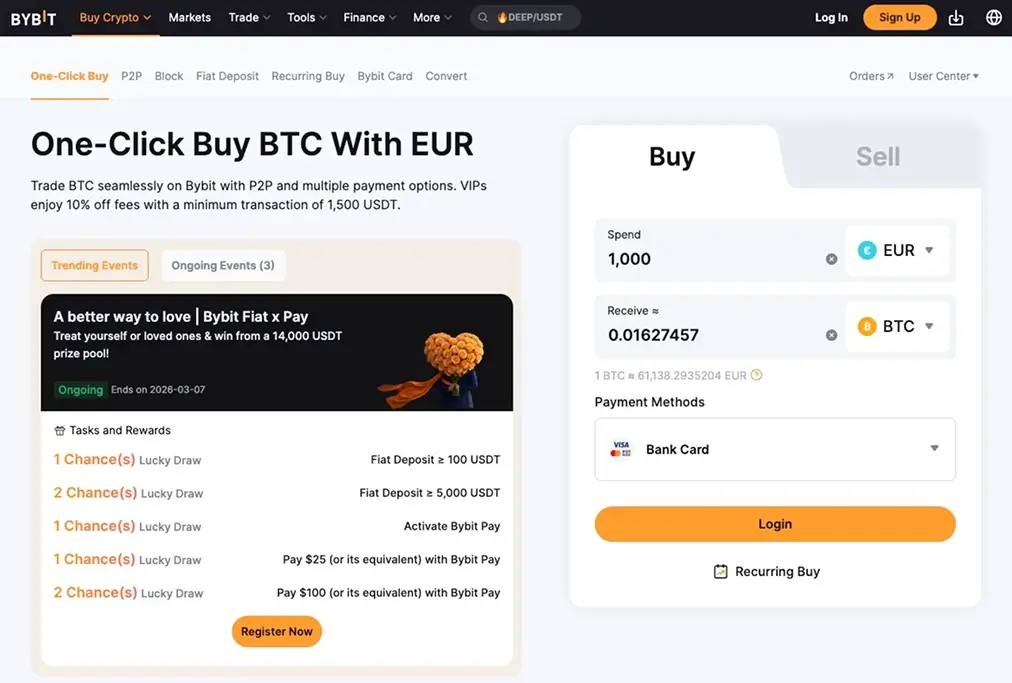Open the User Center dropdown

click(x=941, y=75)
